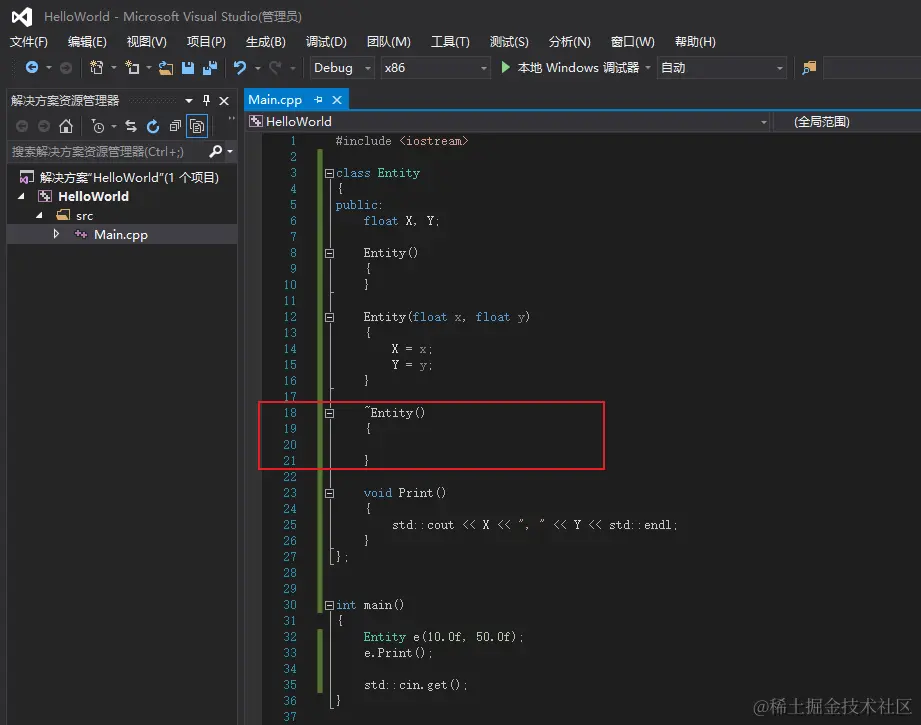This screenshot has width=921, height=725.
Task: Close the Main.cpp tab
Action: pos(337,100)
